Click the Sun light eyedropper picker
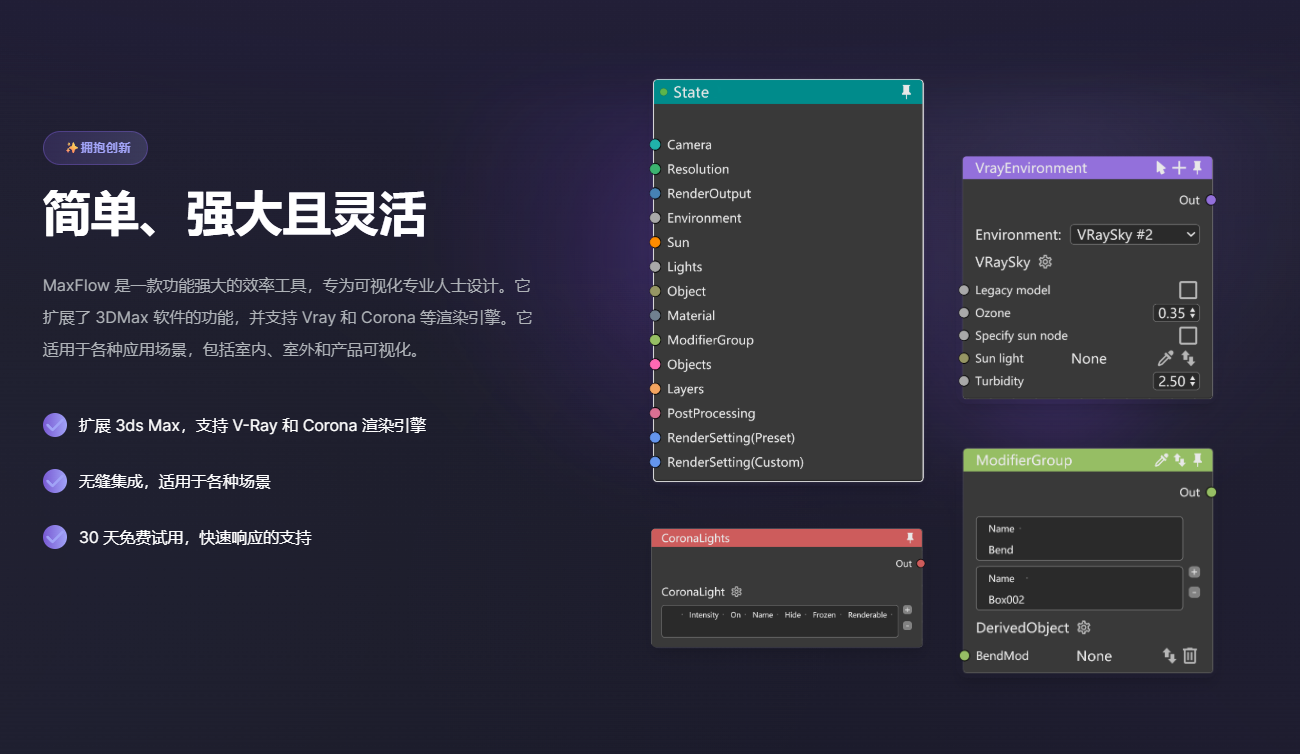The height and width of the screenshot is (754, 1300). click(x=1164, y=357)
